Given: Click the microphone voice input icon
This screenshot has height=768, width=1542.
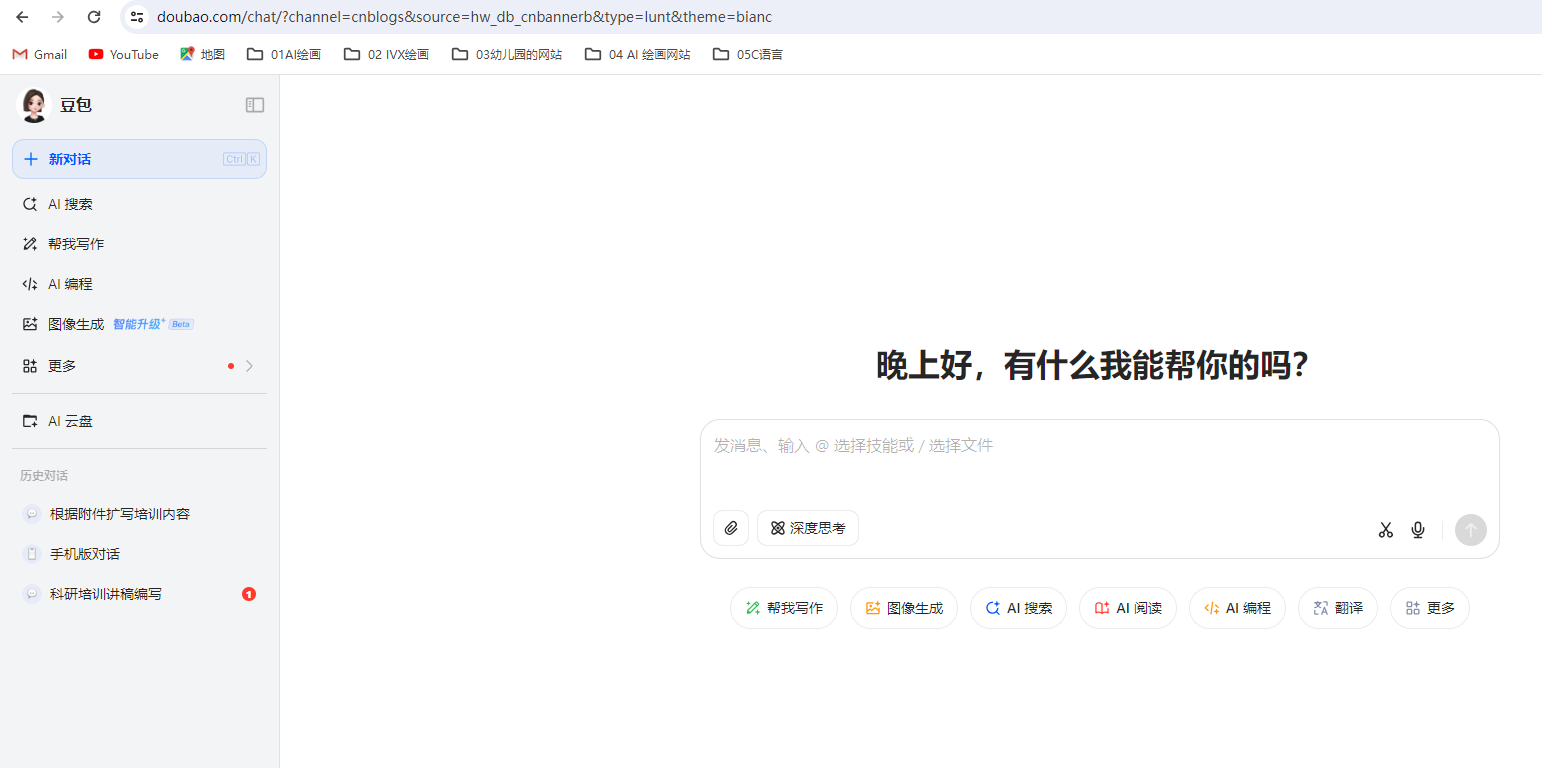Looking at the screenshot, I should [1418, 530].
